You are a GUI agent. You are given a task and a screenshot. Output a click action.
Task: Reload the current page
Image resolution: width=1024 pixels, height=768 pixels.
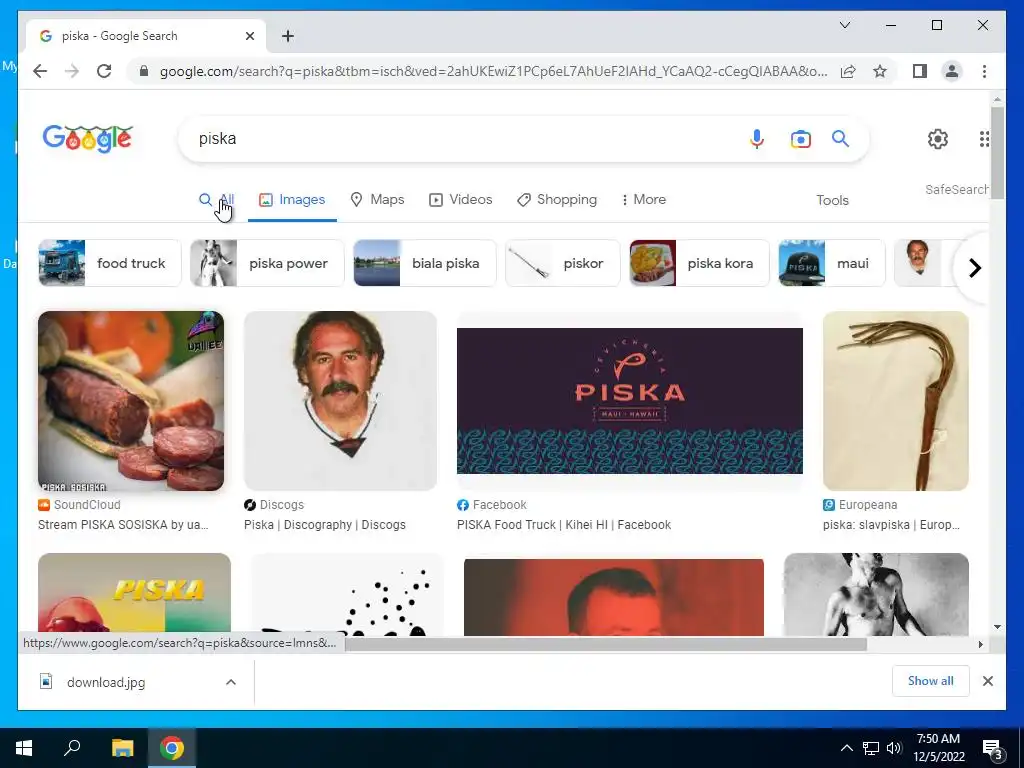[104, 71]
